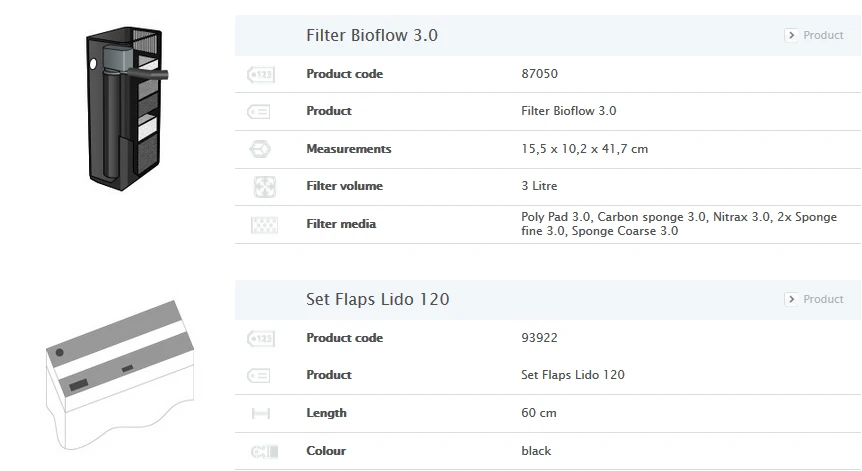Open the Product link for Filter Bioflow 3.0
862x471 pixels.
pyautogui.click(x=823, y=35)
